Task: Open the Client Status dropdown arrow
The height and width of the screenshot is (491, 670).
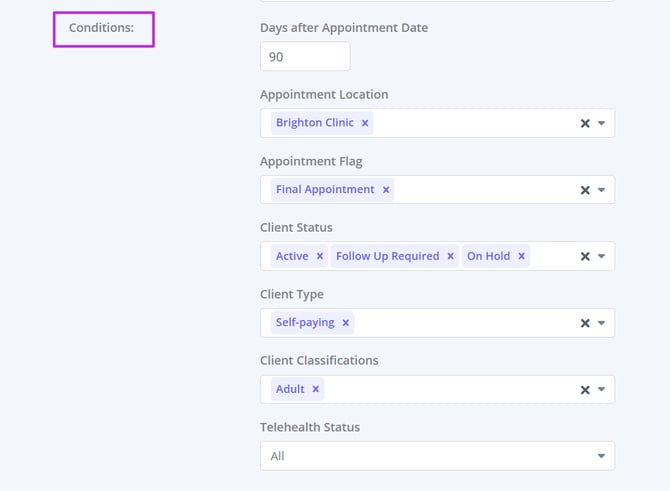Action: click(602, 257)
